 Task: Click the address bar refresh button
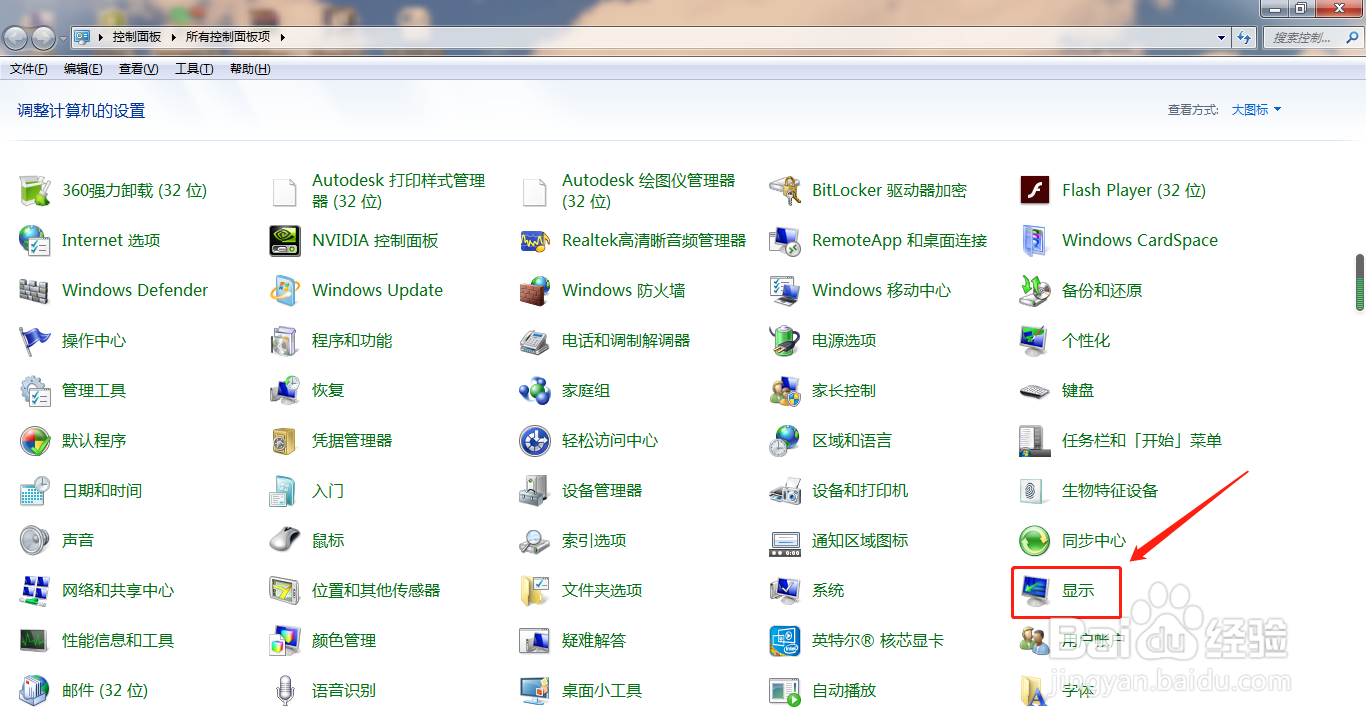coord(1244,37)
